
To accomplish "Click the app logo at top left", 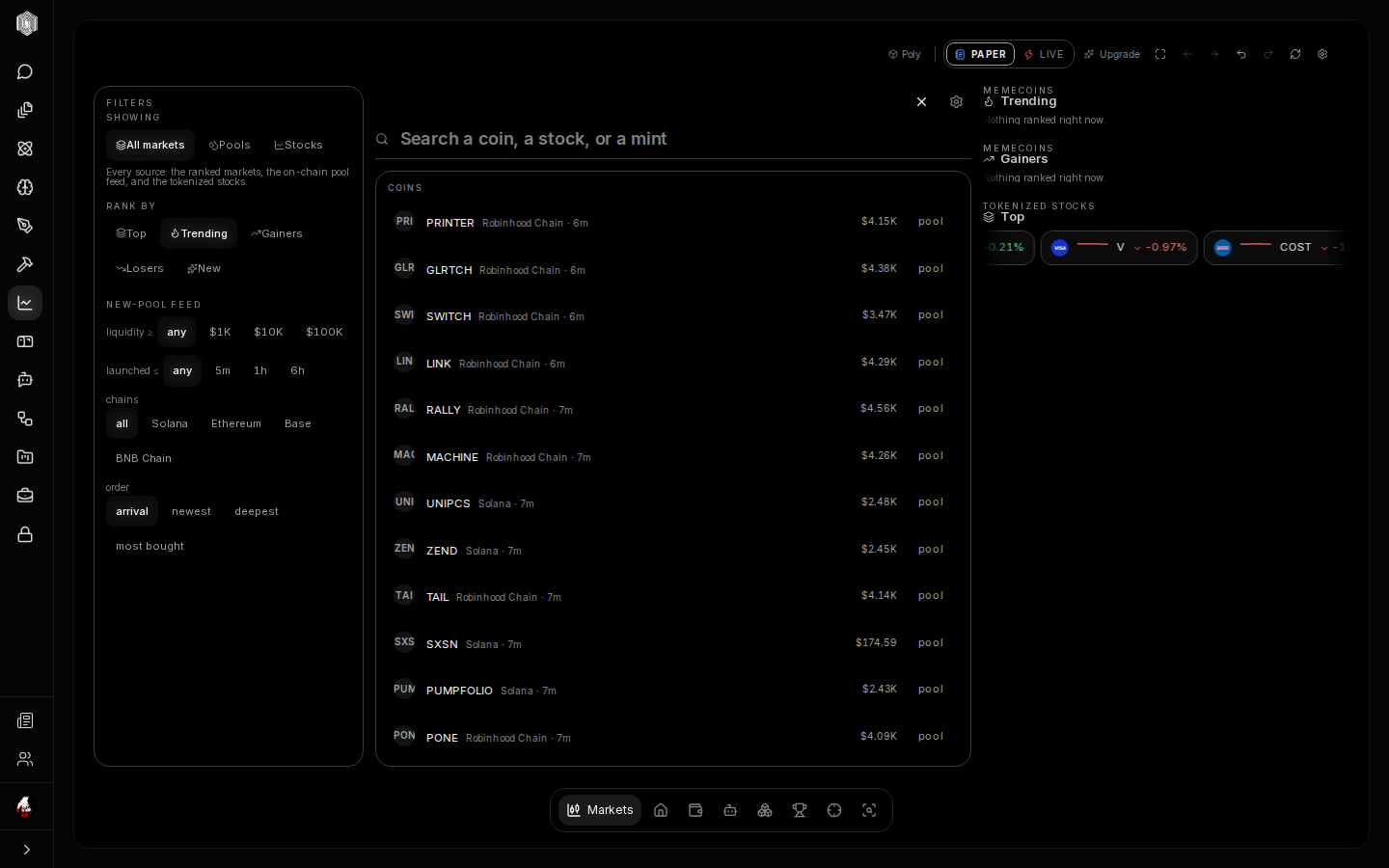I will (x=27, y=23).
